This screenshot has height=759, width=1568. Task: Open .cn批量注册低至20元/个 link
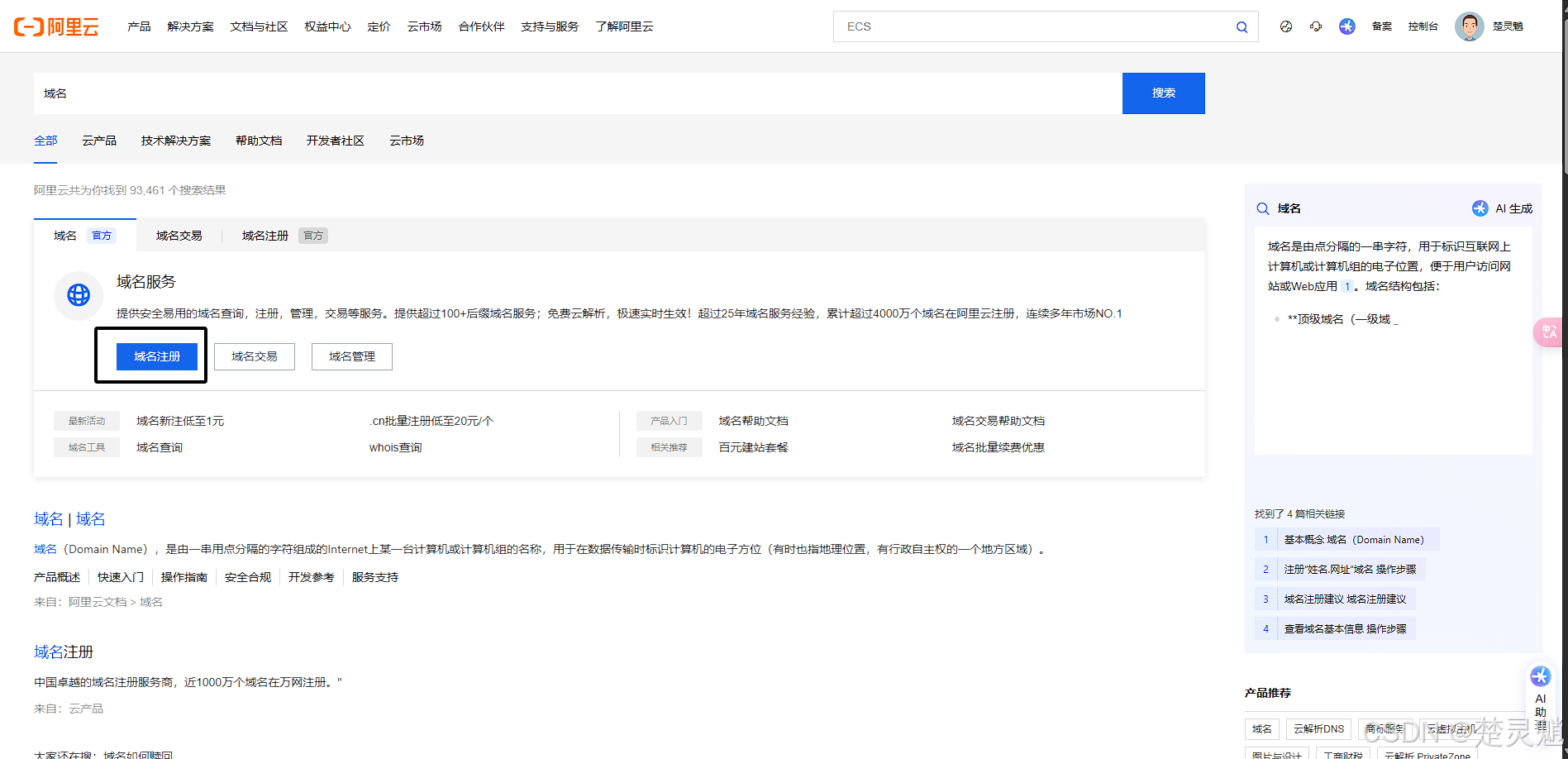click(x=431, y=421)
